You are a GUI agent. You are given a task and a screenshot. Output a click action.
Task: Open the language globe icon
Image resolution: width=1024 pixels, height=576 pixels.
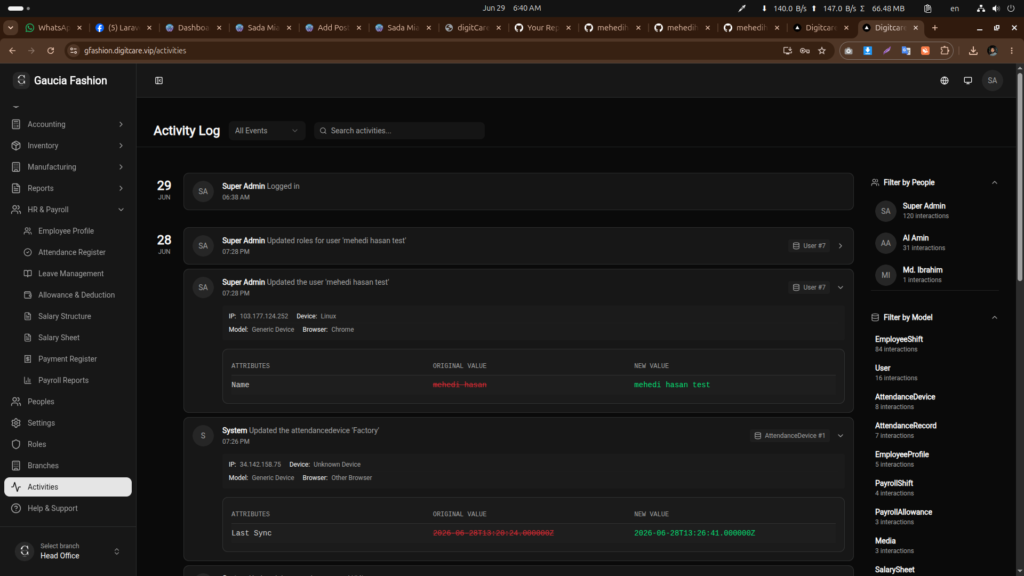944,80
